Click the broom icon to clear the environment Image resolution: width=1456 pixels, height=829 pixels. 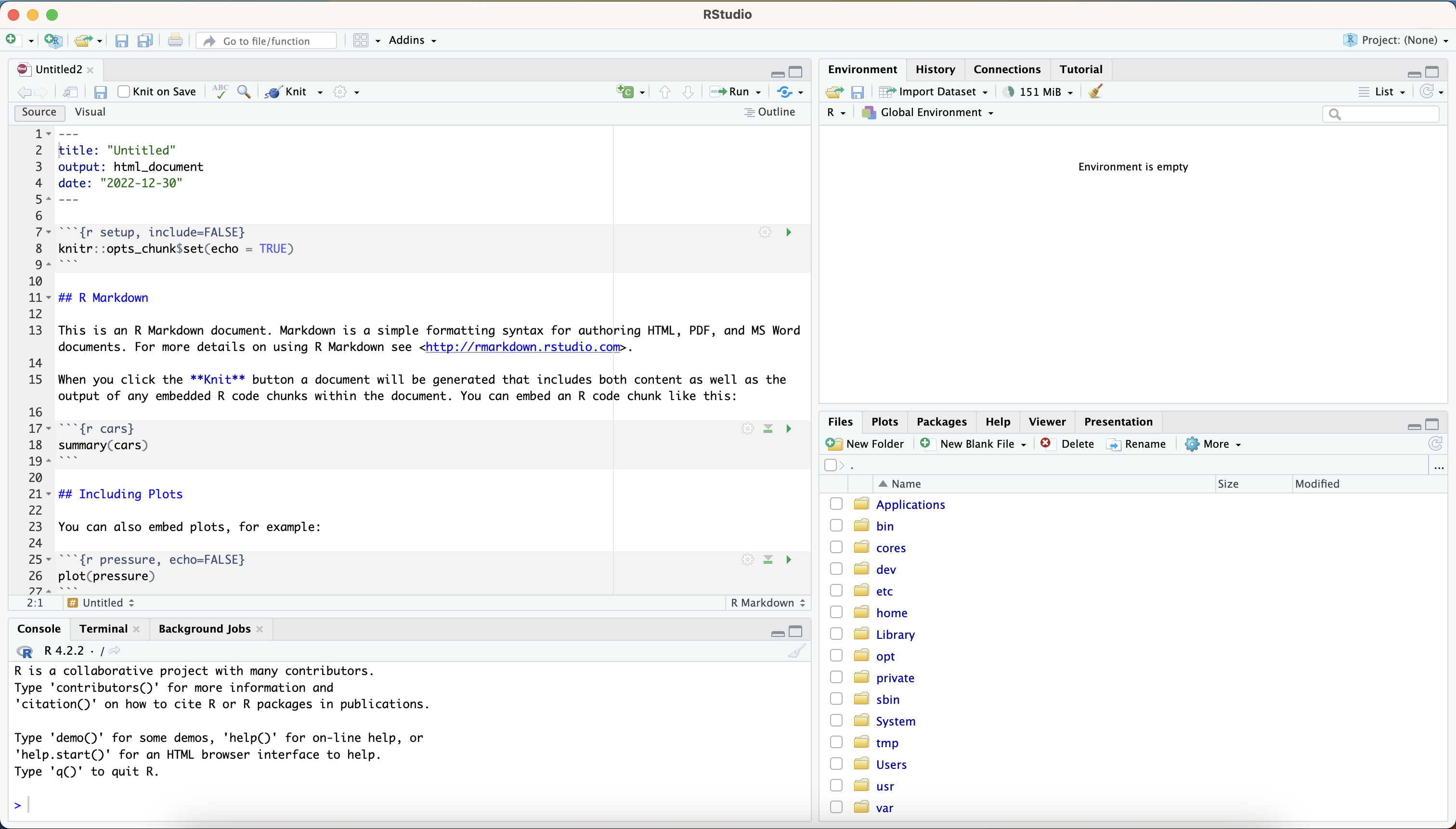pyautogui.click(x=1095, y=91)
